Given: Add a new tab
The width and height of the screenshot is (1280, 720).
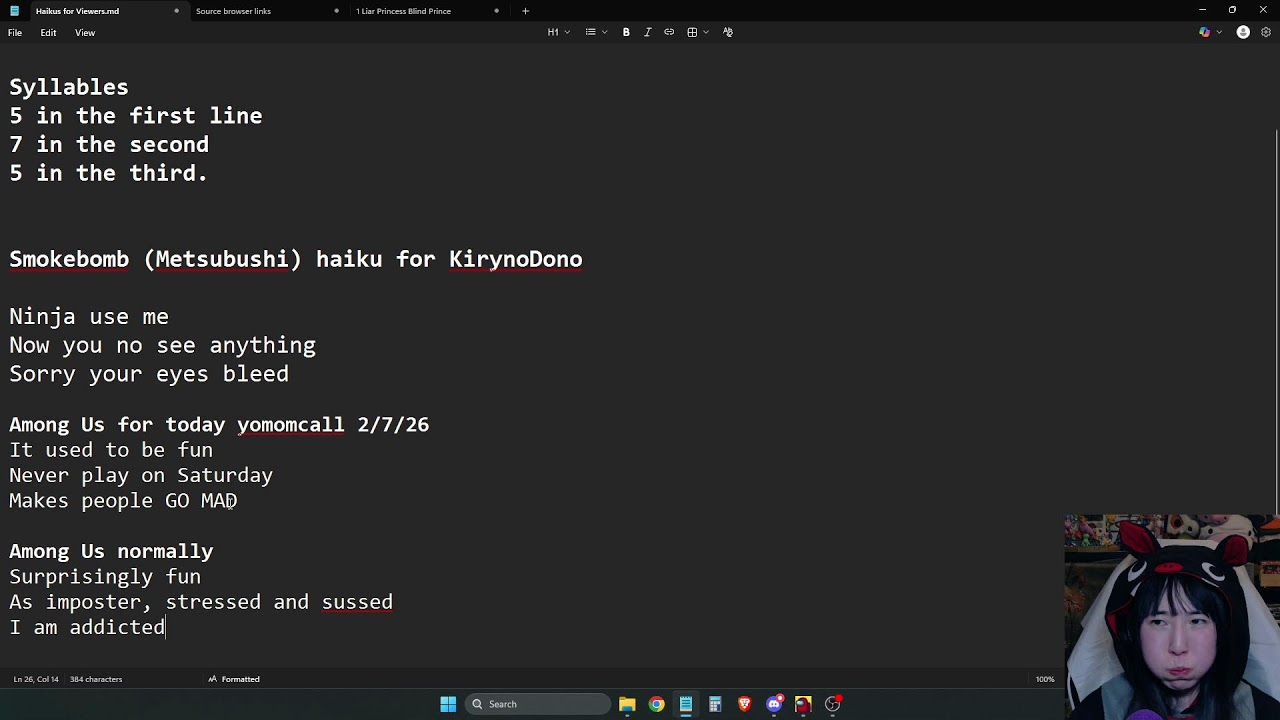Looking at the screenshot, I should click(525, 11).
